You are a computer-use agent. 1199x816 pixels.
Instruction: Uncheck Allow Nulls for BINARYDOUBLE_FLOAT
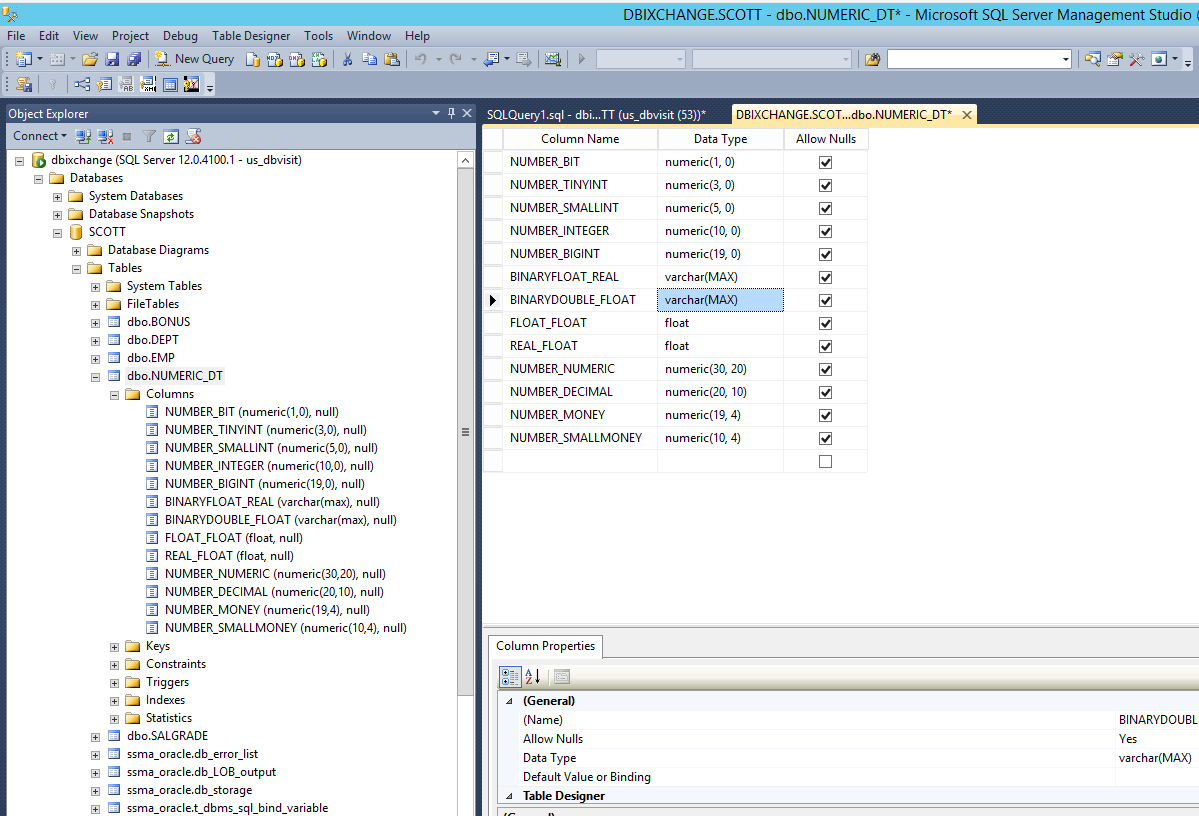[x=825, y=300]
